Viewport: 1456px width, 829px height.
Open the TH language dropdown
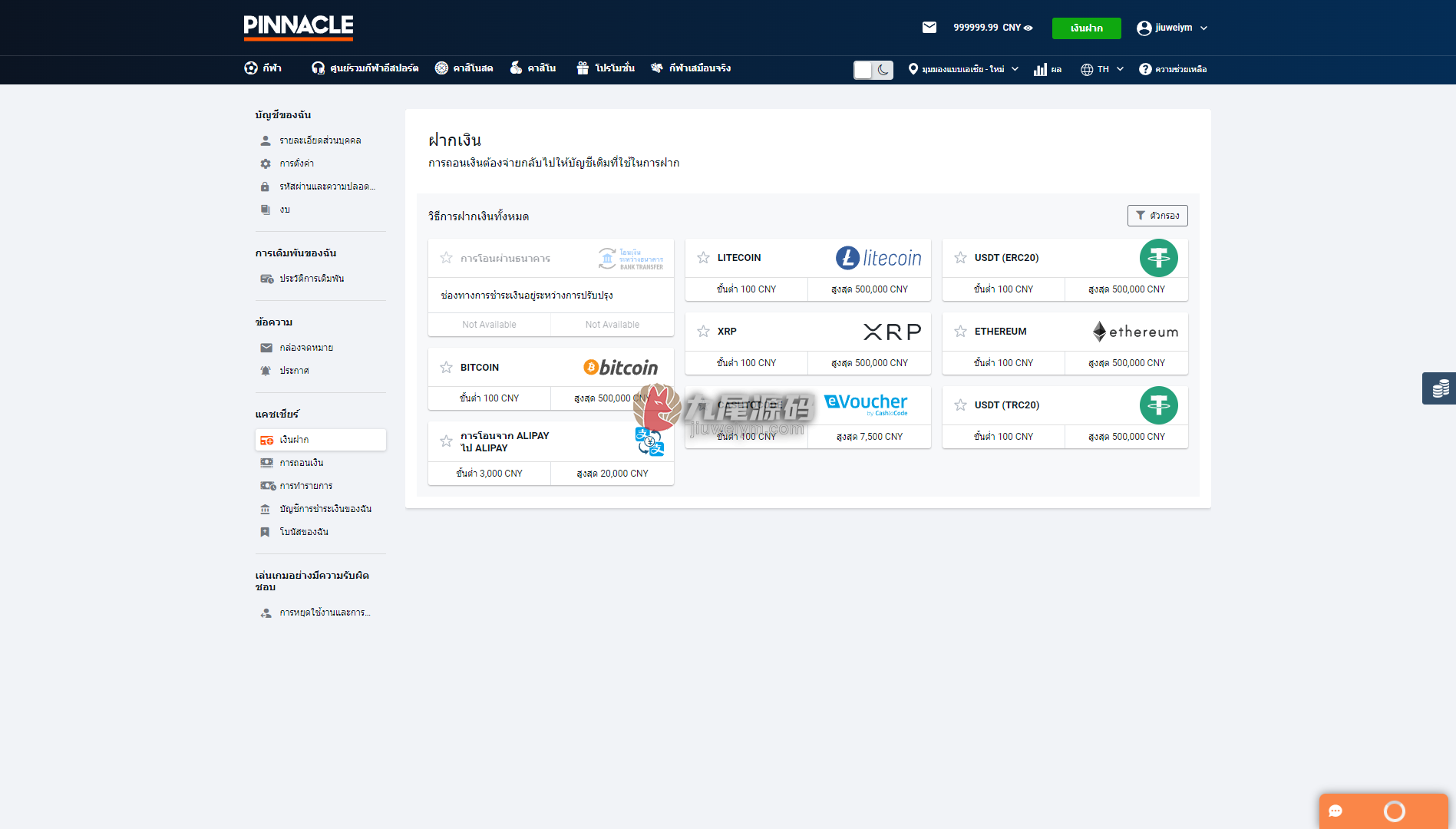pyautogui.click(x=1102, y=69)
